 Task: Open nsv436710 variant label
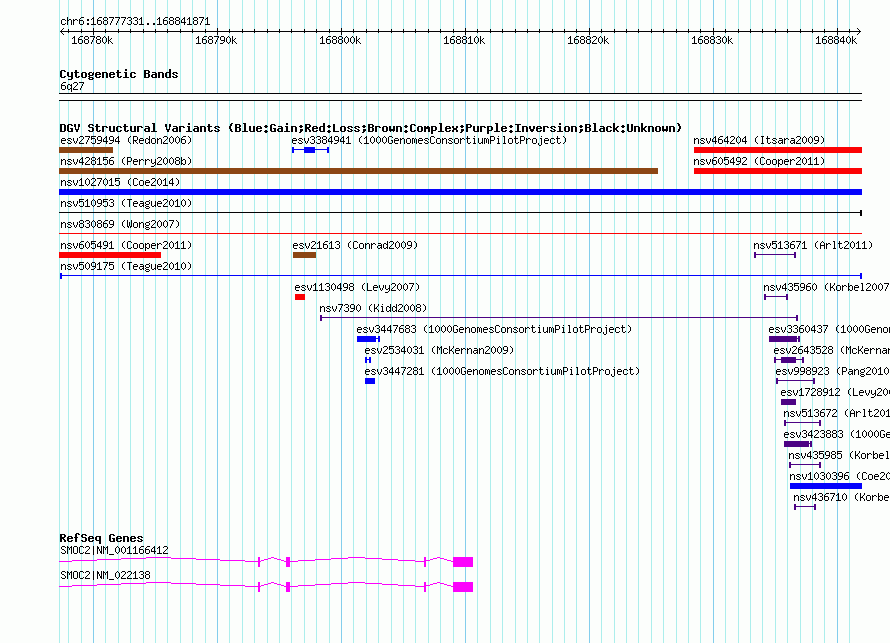[841, 497]
